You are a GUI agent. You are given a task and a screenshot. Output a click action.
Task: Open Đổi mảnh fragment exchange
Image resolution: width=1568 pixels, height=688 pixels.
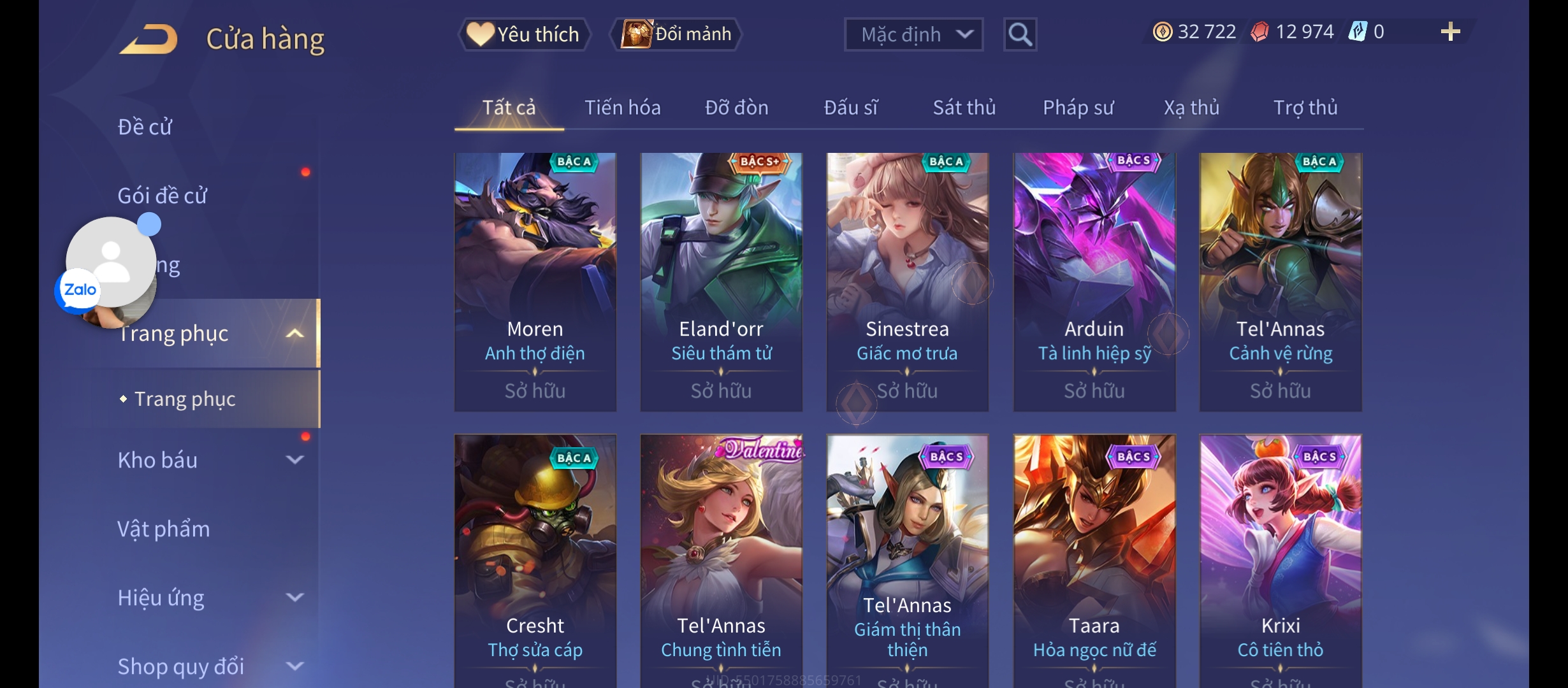coord(676,34)
